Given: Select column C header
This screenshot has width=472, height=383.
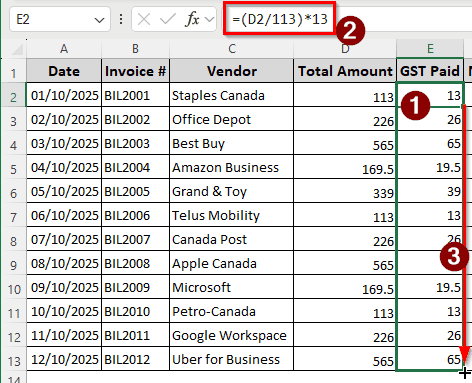Looking at the screenshot, I should 232,49.
